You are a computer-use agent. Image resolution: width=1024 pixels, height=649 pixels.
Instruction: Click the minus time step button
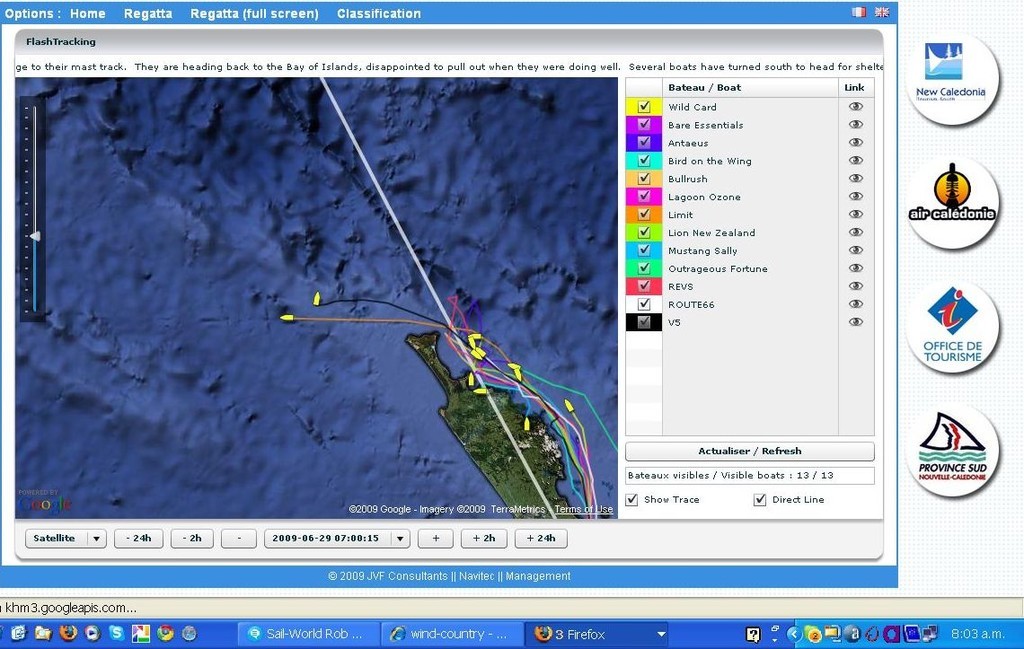pyautogui.click(x=239, y=538)
